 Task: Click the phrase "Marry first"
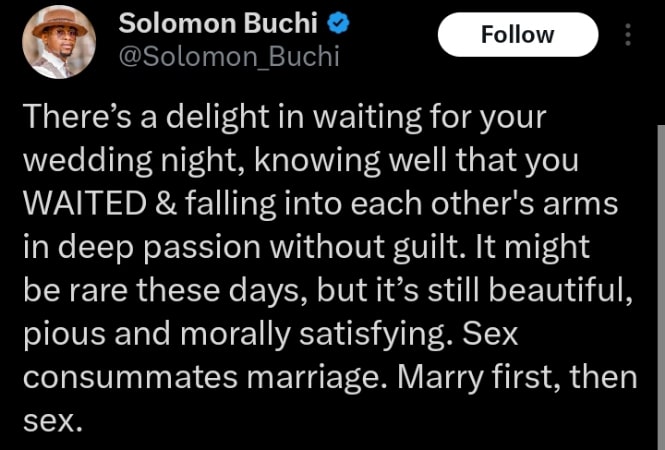(469, 379)
